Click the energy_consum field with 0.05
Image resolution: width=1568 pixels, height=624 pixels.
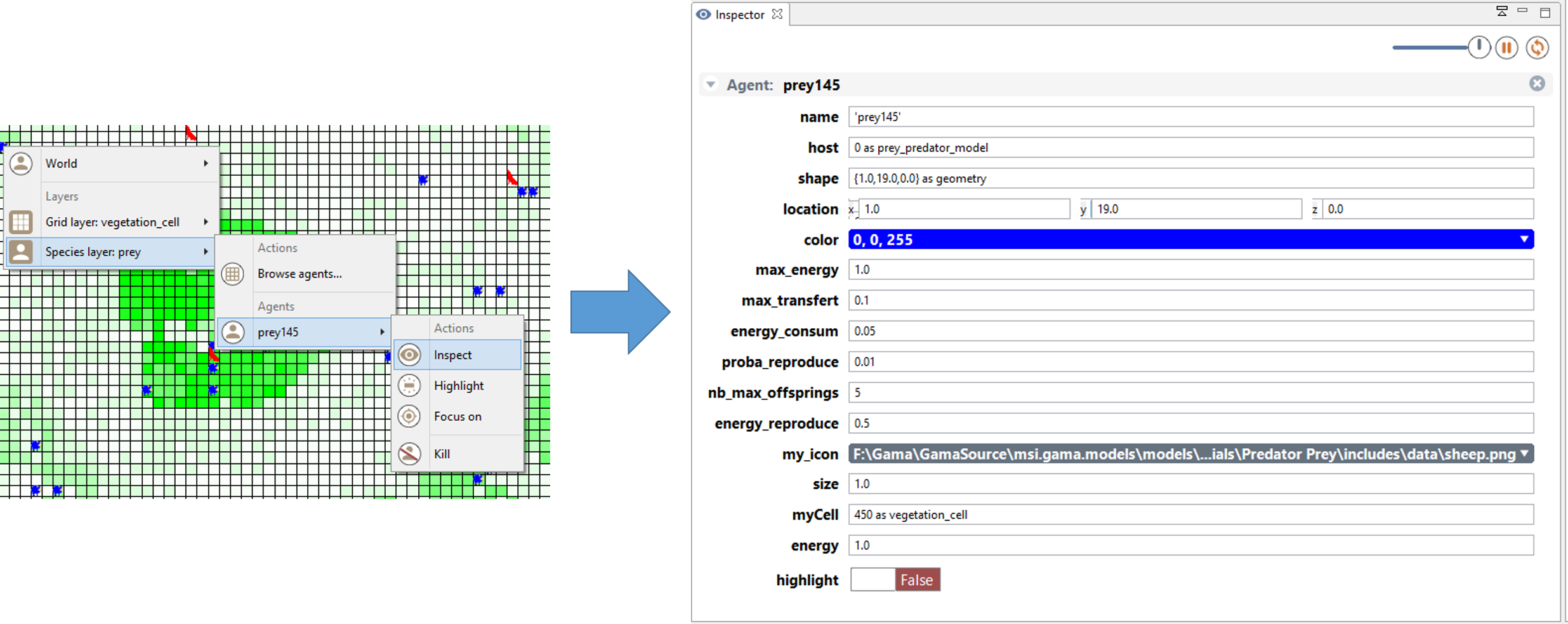point(1191,331)
